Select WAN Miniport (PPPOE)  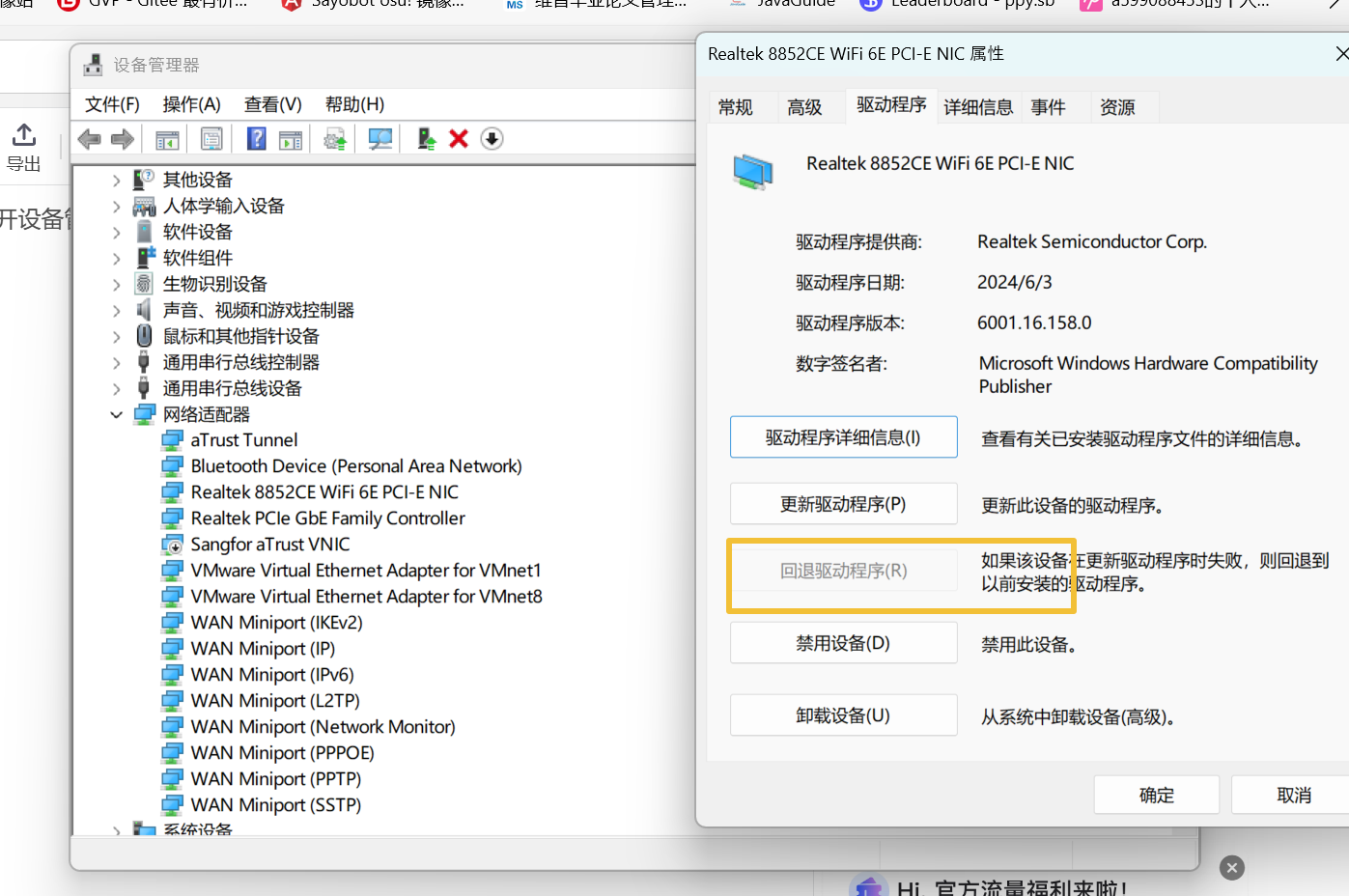[282, 753]
